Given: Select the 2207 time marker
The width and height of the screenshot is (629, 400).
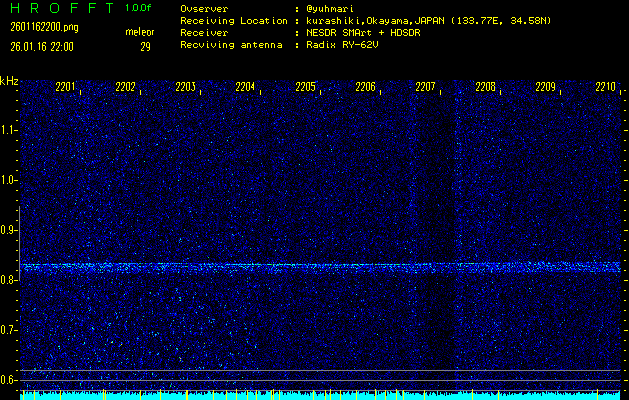Looking at the screenshot, I should tap(426, 87).
